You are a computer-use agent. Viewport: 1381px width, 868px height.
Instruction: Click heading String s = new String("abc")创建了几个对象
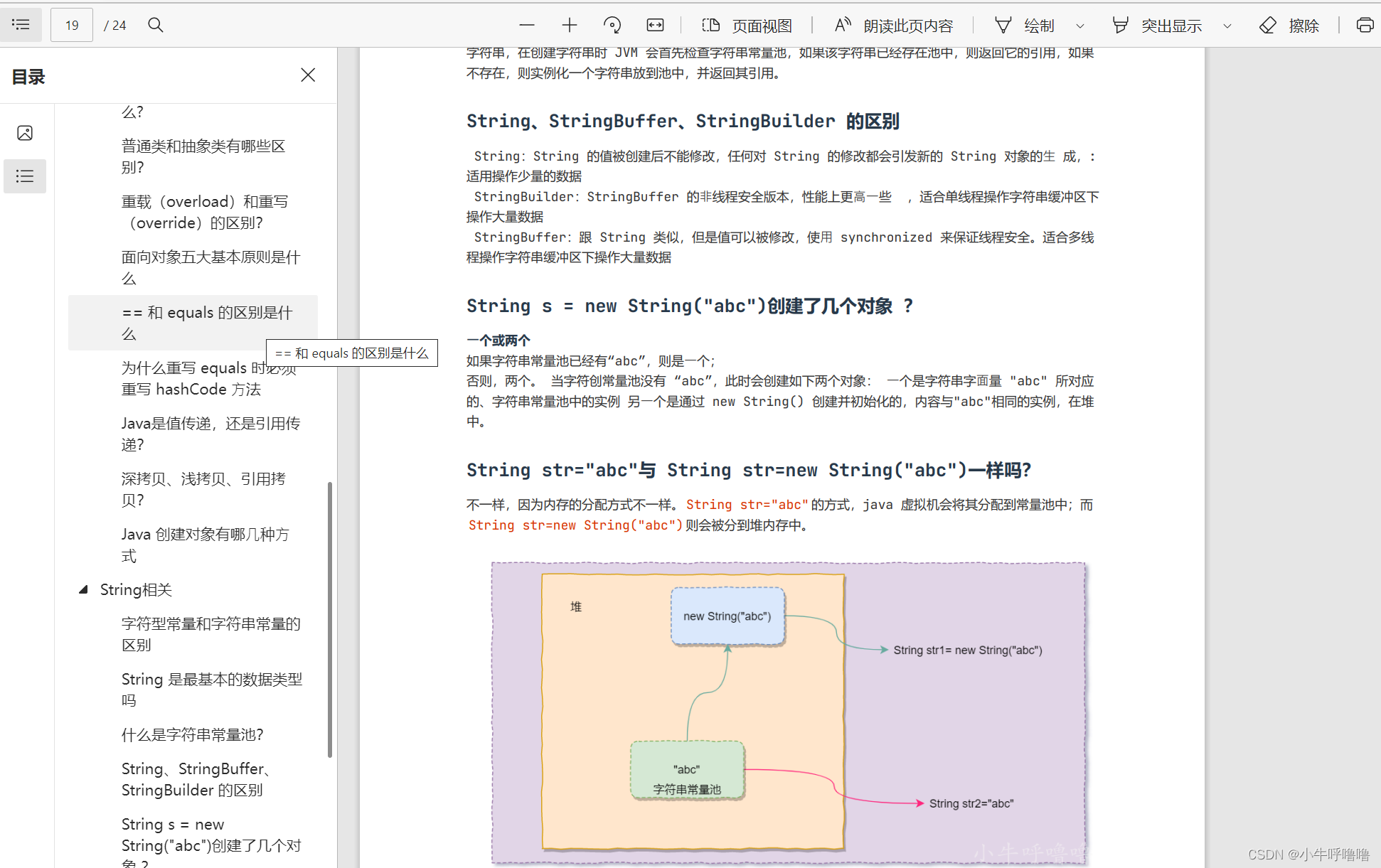click(690, 306)
